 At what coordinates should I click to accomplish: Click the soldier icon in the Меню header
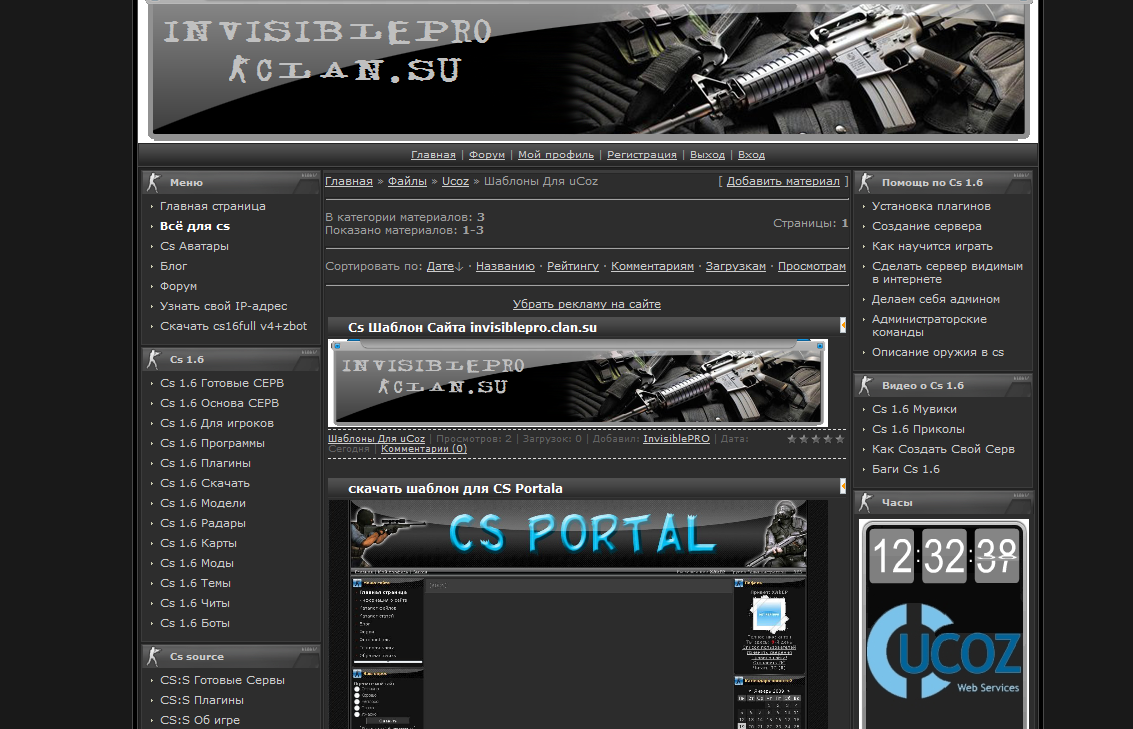(x=153, y=182)
